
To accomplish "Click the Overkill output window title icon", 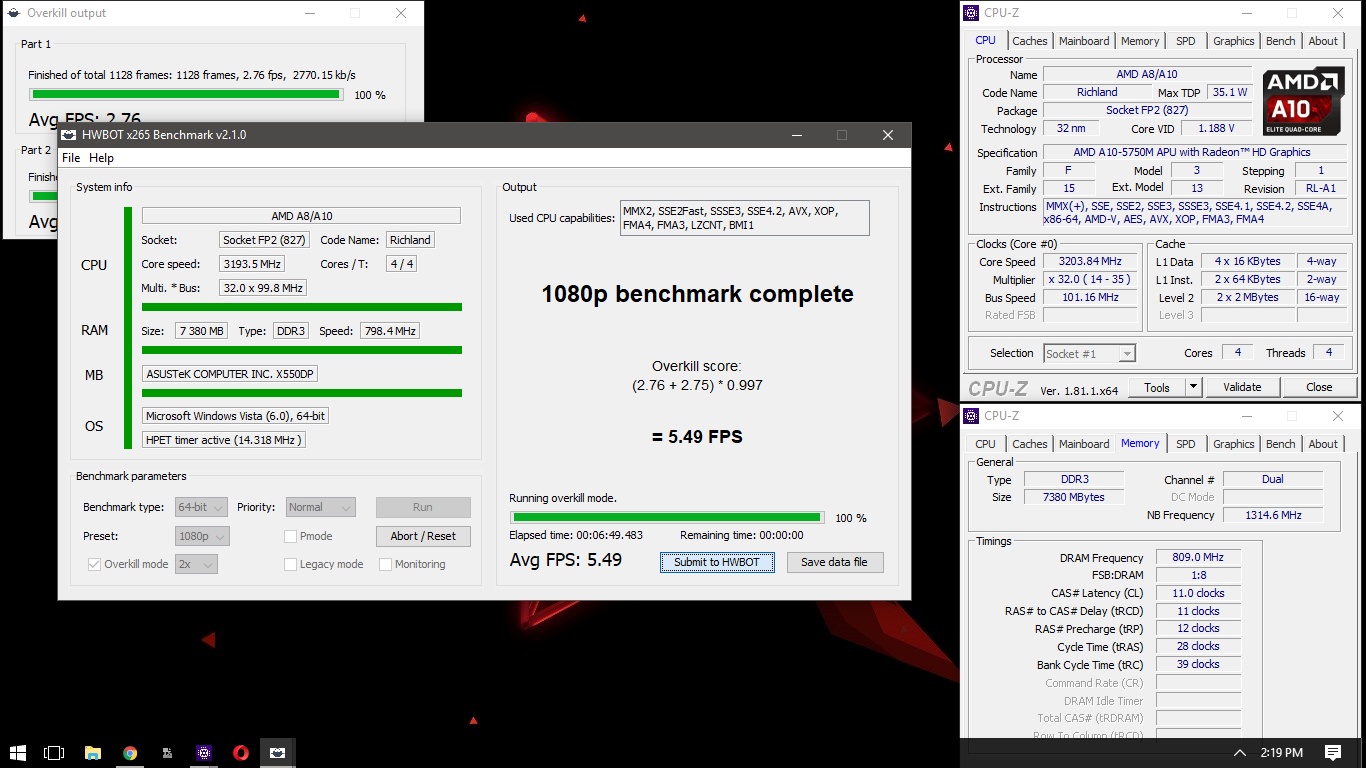I will point(13,13).
